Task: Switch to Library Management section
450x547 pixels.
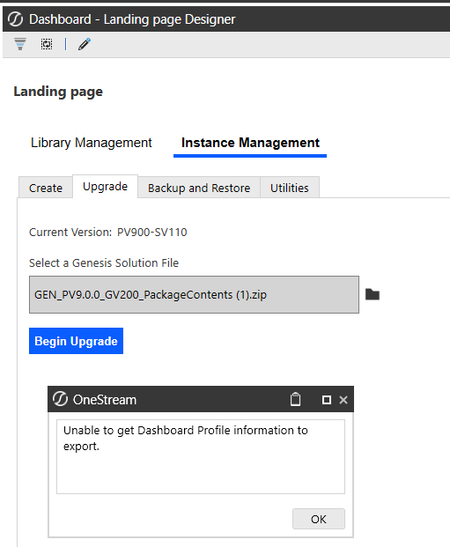Action: tap(91, 143)
